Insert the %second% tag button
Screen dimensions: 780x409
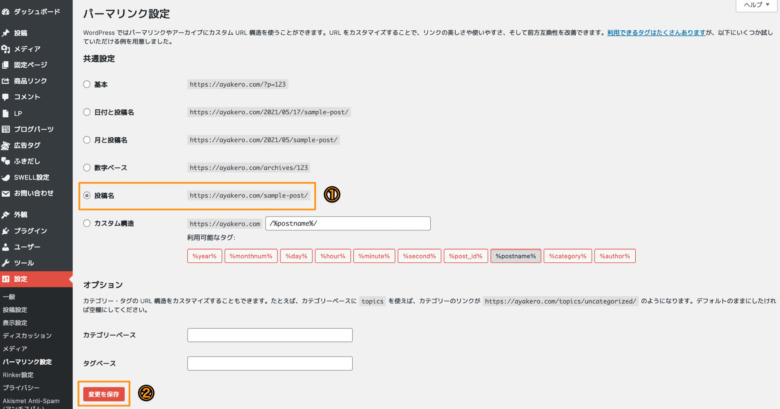coord(419,256)
